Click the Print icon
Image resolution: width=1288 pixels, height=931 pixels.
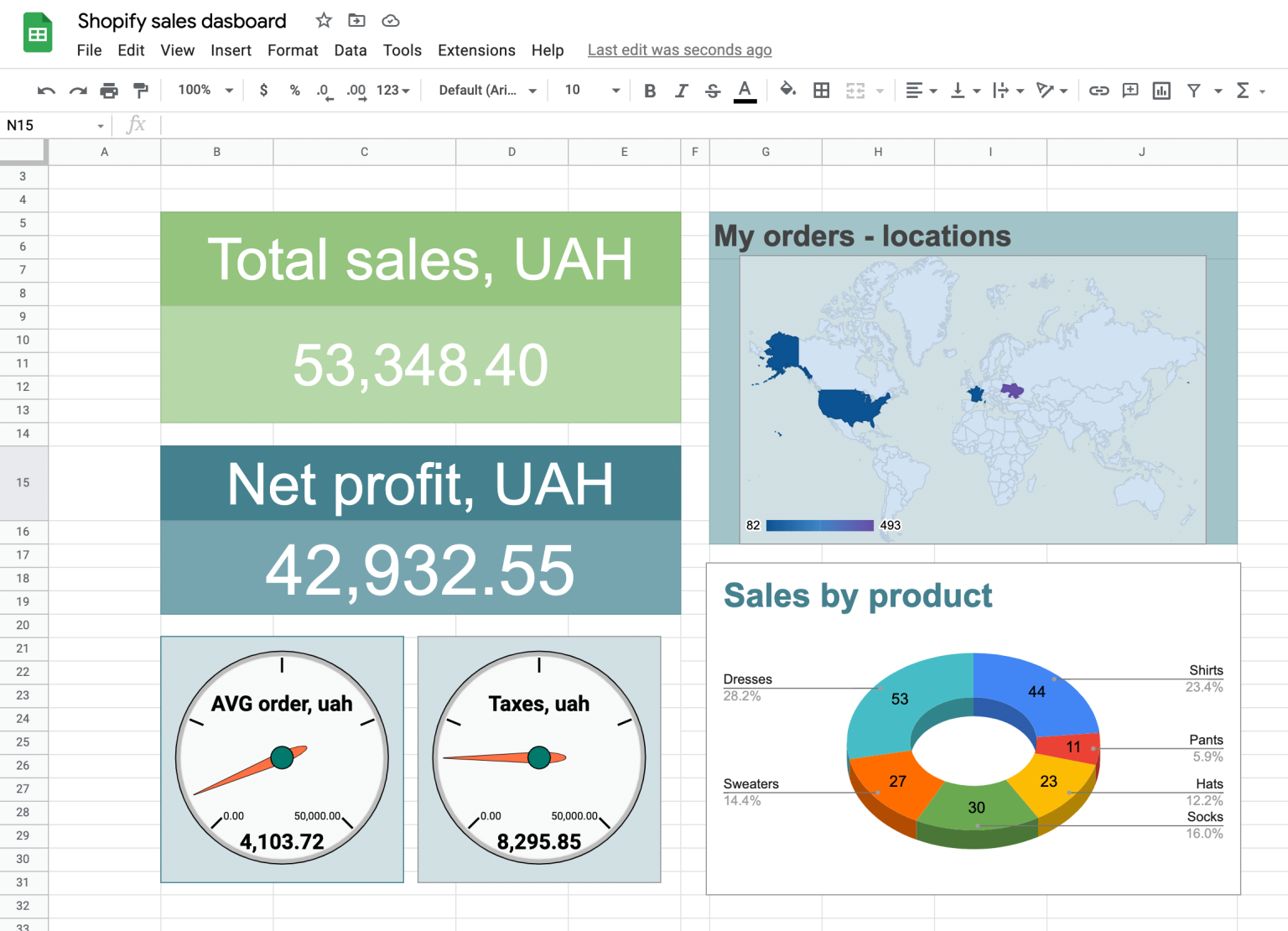click(109, 90)
